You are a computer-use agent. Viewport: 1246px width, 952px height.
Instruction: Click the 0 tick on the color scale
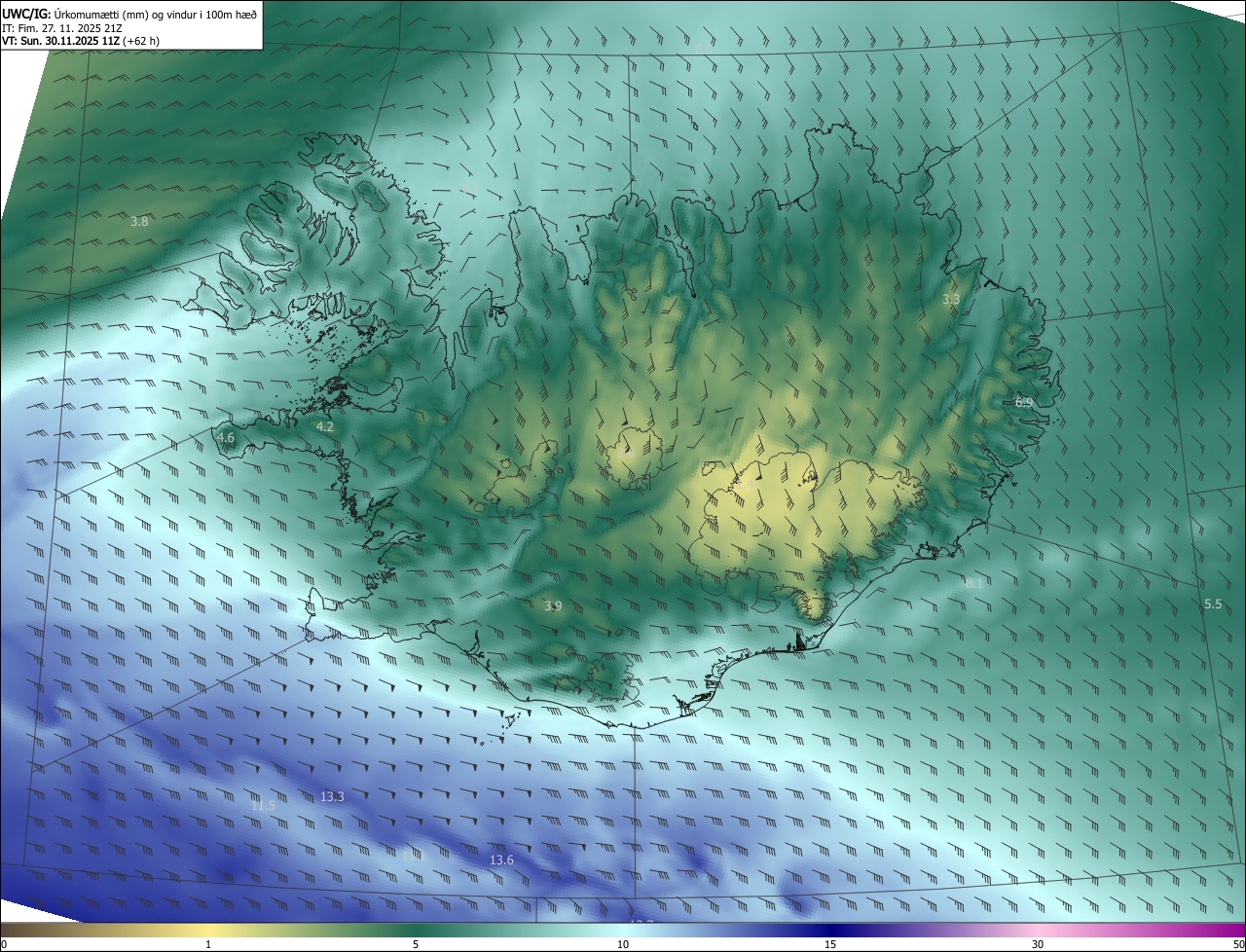[4, 944]
